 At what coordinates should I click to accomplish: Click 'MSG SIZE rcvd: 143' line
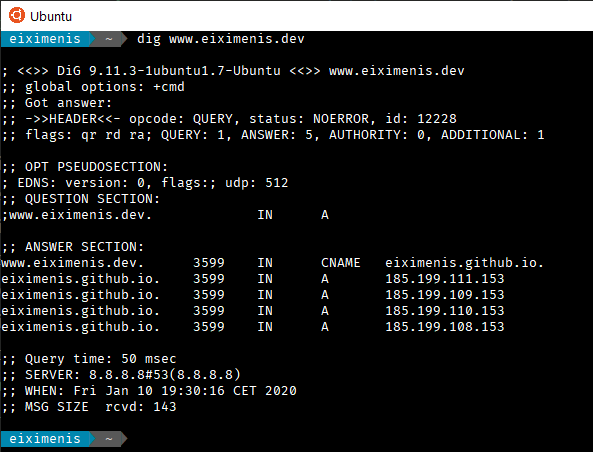tap(89, 407)
